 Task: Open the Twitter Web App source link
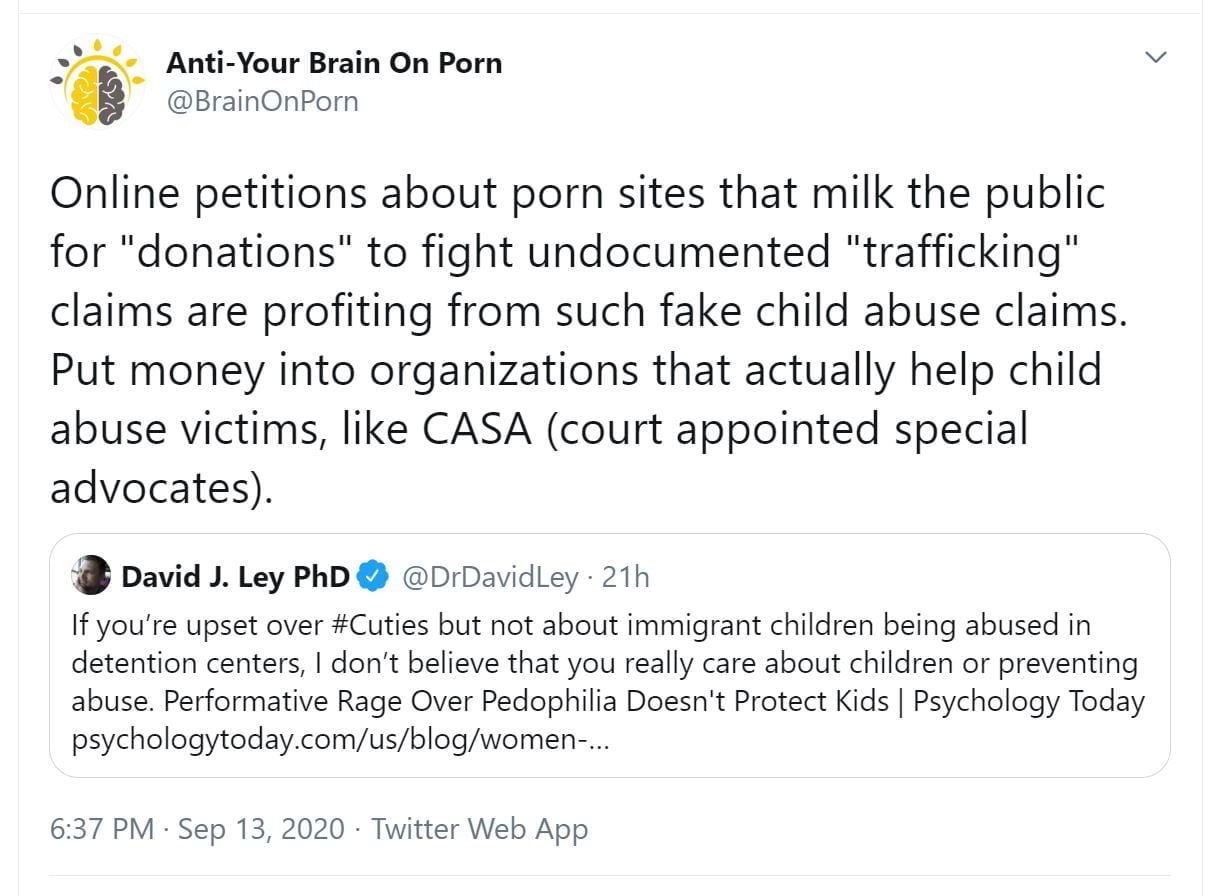(x=480, y=829)
